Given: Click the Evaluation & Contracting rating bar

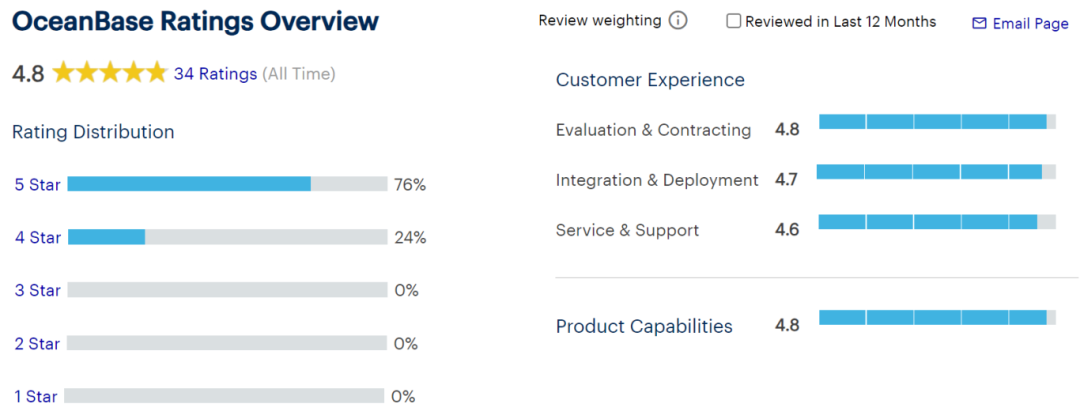Looking at the screenshot, I should point(937,122).
